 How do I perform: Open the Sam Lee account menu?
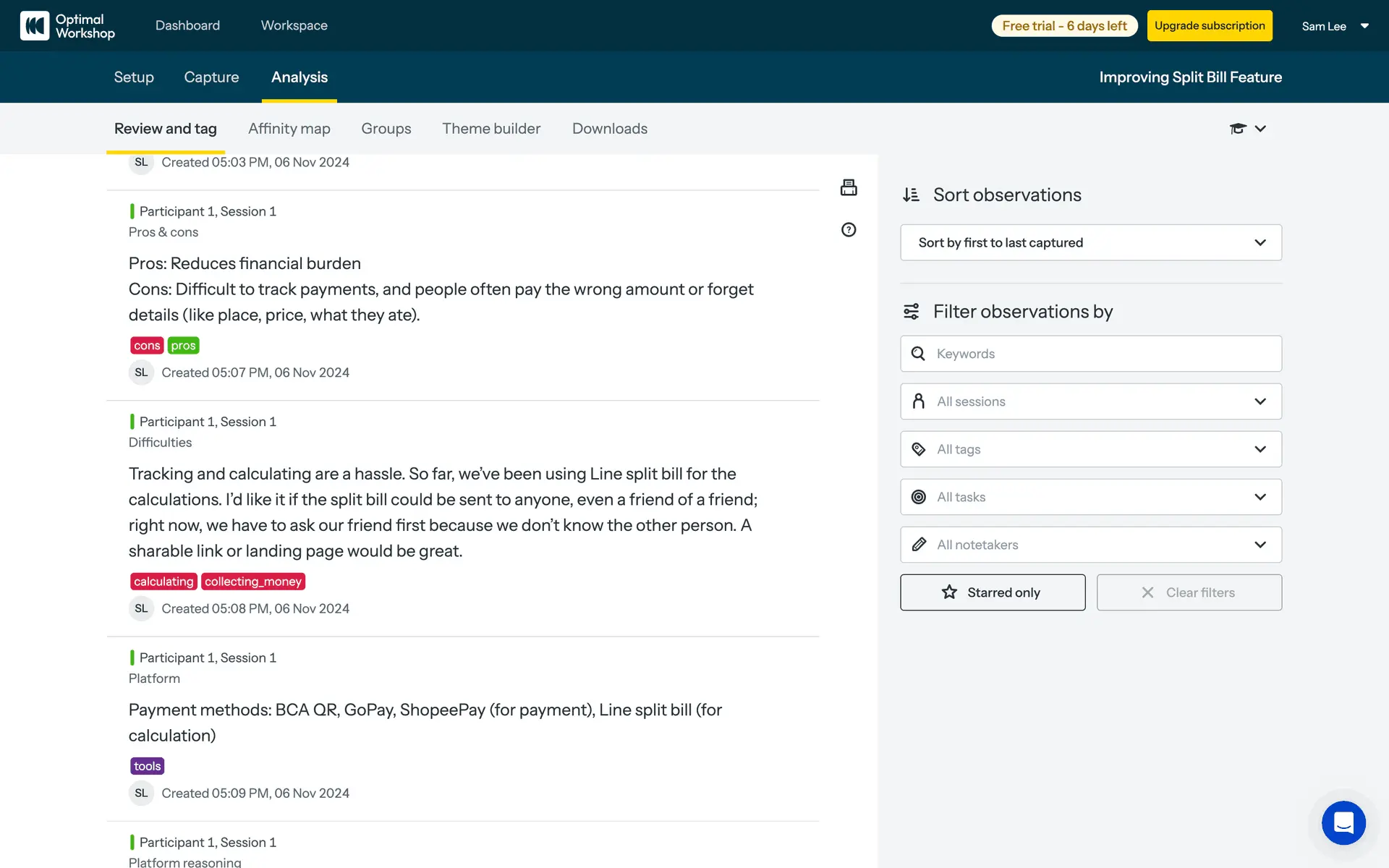[1335, 26]
